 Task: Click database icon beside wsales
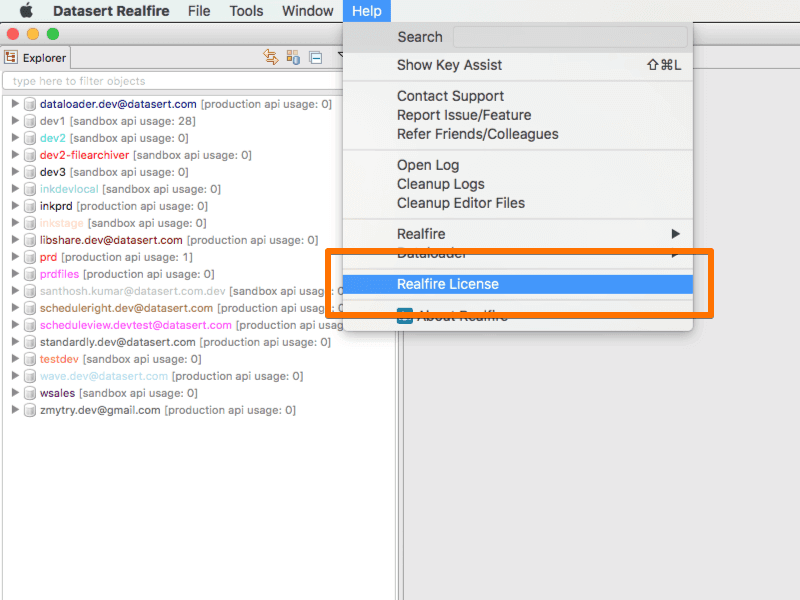point(30,393)
